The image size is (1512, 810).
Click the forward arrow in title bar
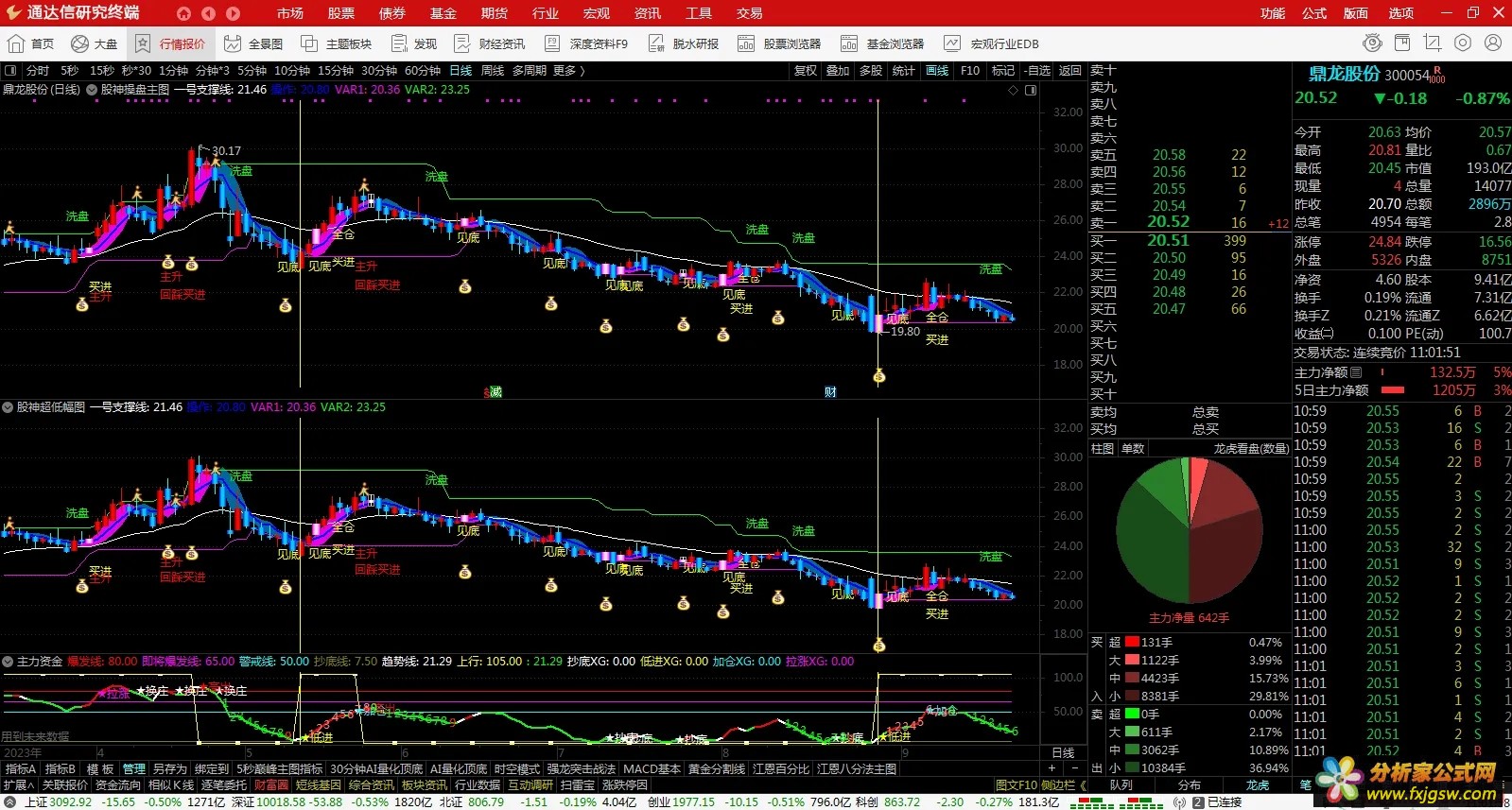pos(233,13)
